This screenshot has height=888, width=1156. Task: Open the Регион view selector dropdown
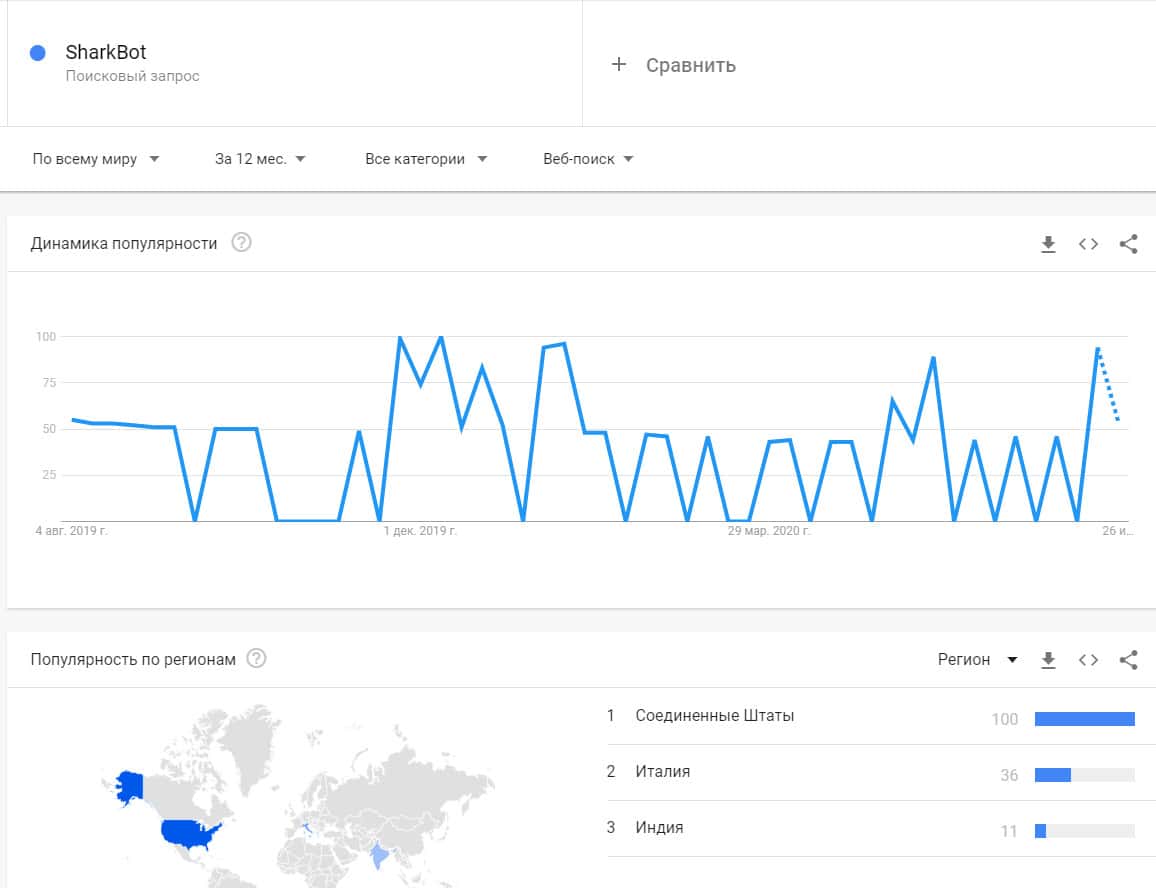coord(977,660)
